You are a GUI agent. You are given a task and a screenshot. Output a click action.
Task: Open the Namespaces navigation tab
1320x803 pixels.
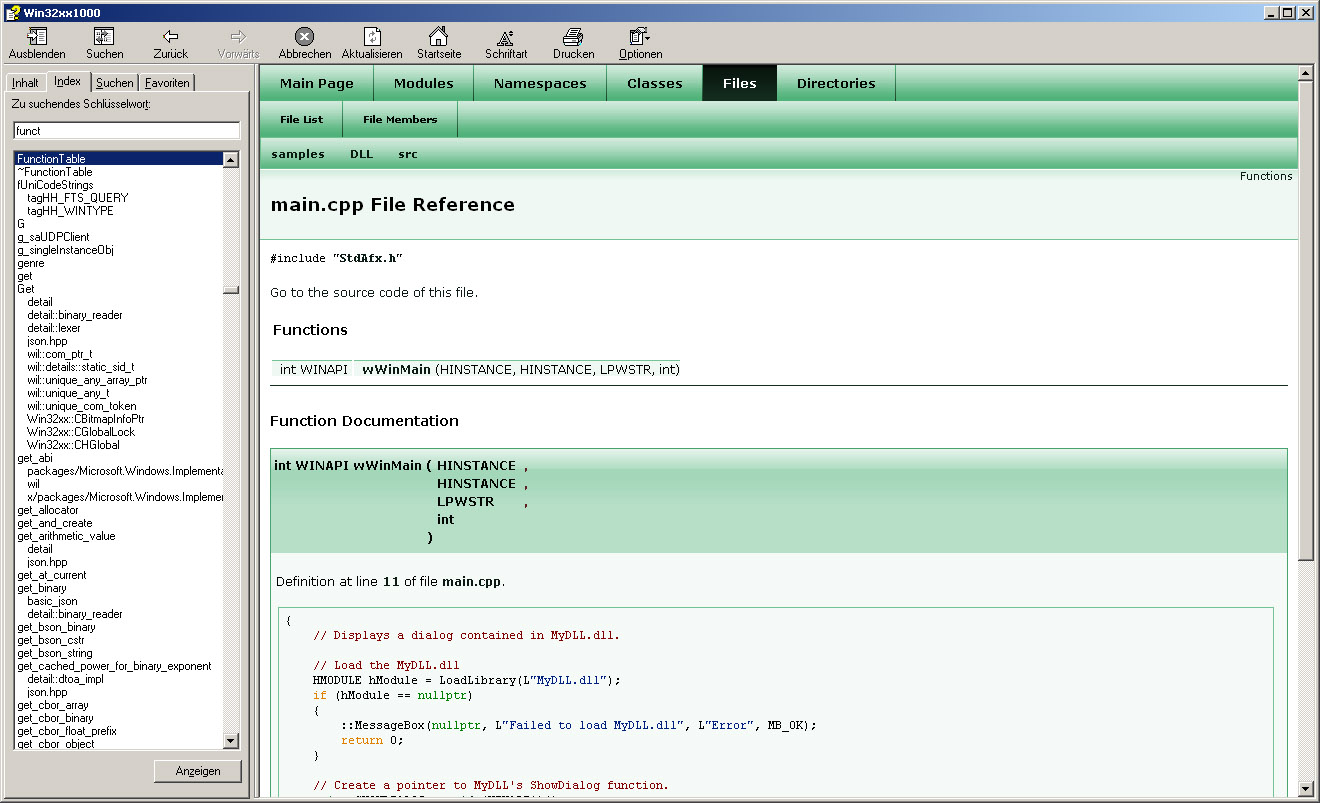[x=539, y=84]
